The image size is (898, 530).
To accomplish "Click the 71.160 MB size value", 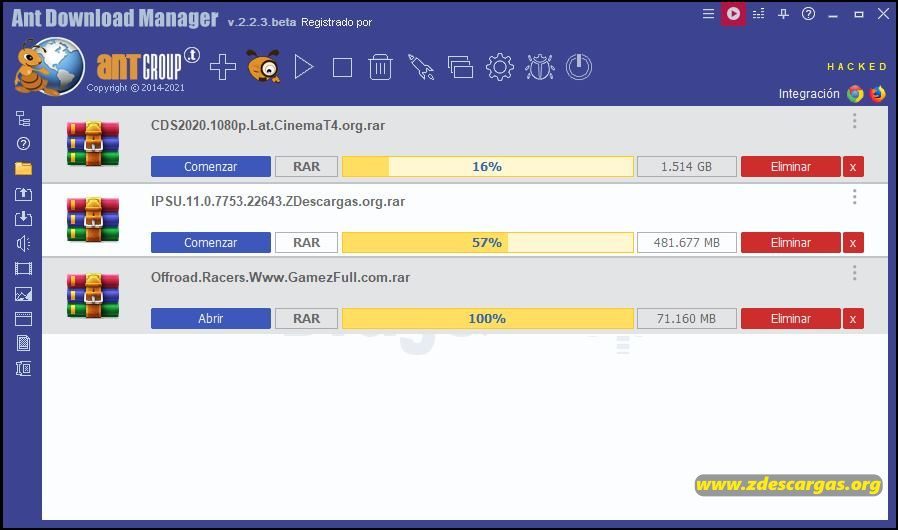I will pos(687,319).
